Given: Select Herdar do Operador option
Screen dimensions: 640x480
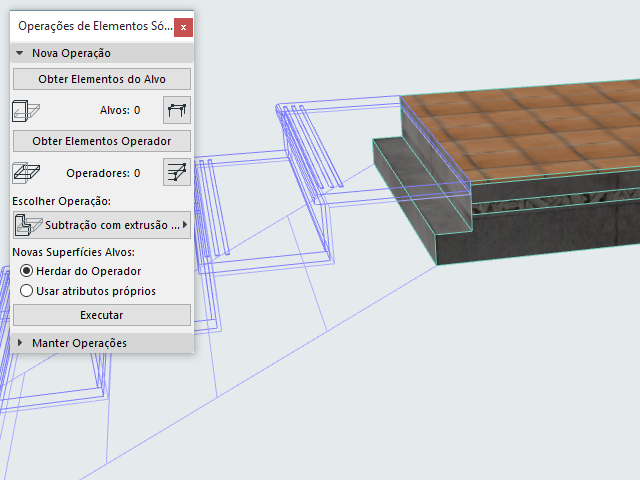Looking at the screenshot, I should pos(27,271).
